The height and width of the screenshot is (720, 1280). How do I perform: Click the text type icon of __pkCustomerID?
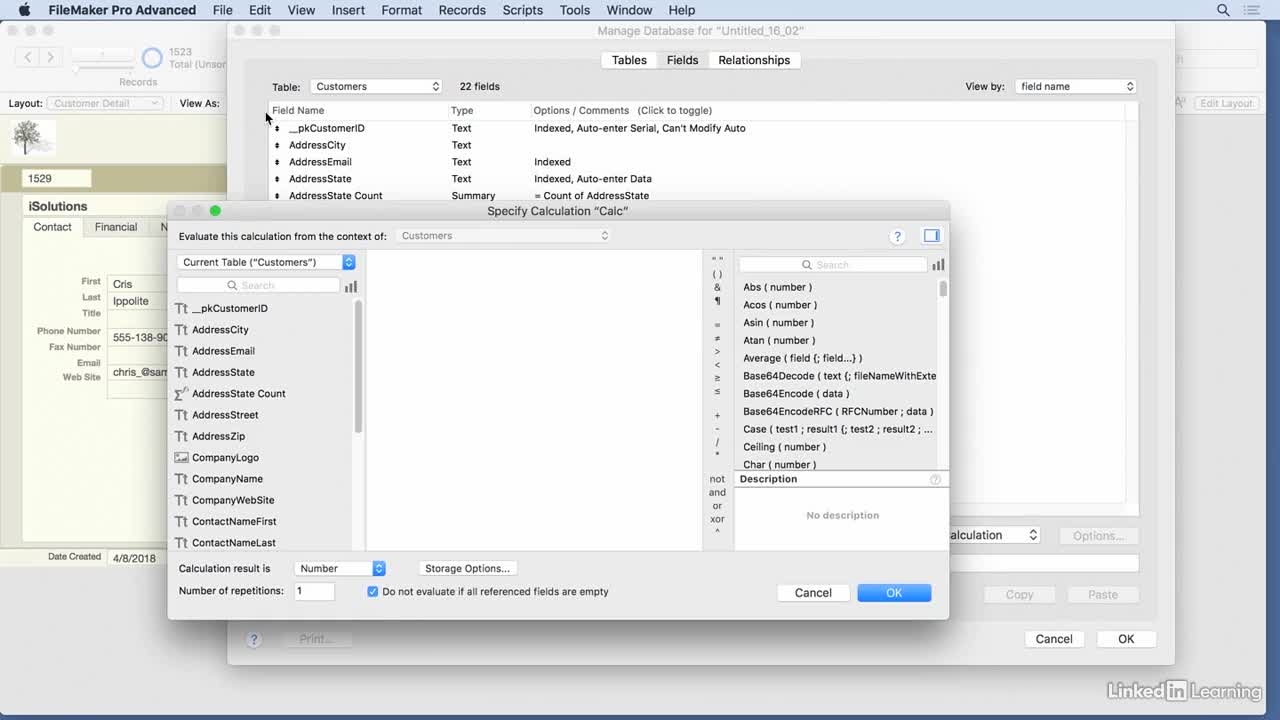tap(181, 309)
